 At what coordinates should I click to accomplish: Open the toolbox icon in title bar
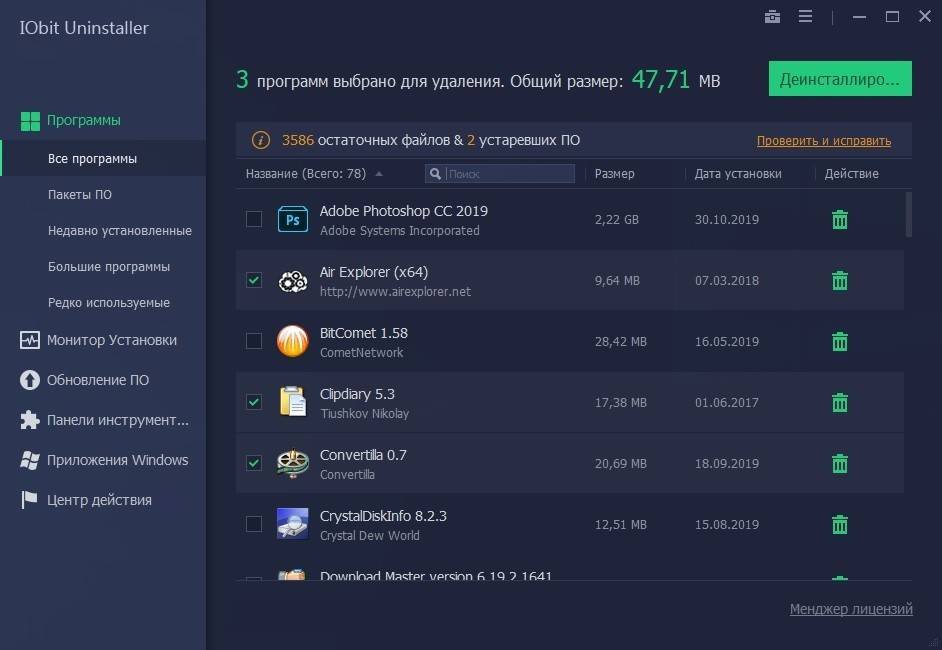tap(772, 17)
